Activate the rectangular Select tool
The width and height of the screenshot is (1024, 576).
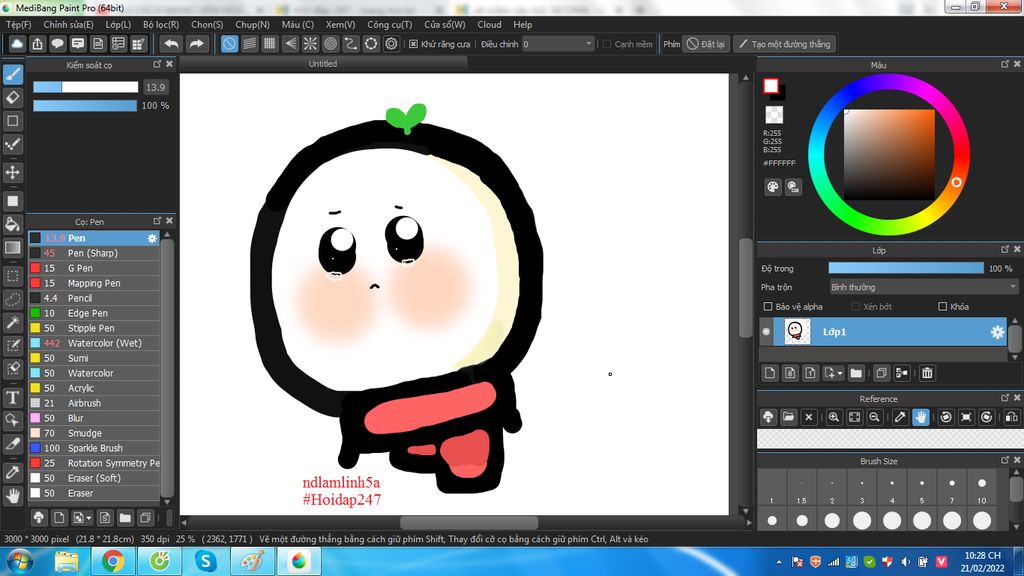click(12, 276)
